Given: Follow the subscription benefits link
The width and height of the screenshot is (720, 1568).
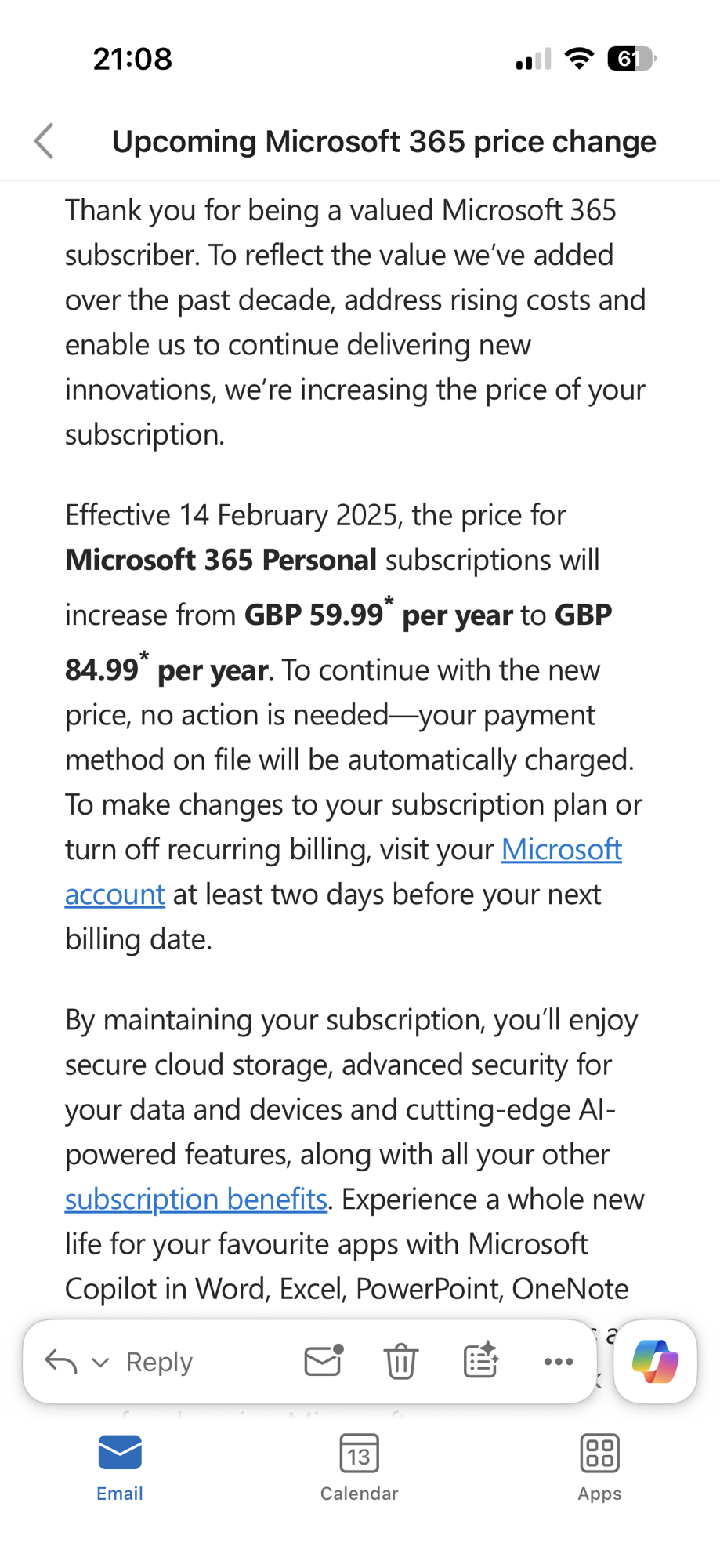Looking at the screenshot, I should (x=196, y=1199).
